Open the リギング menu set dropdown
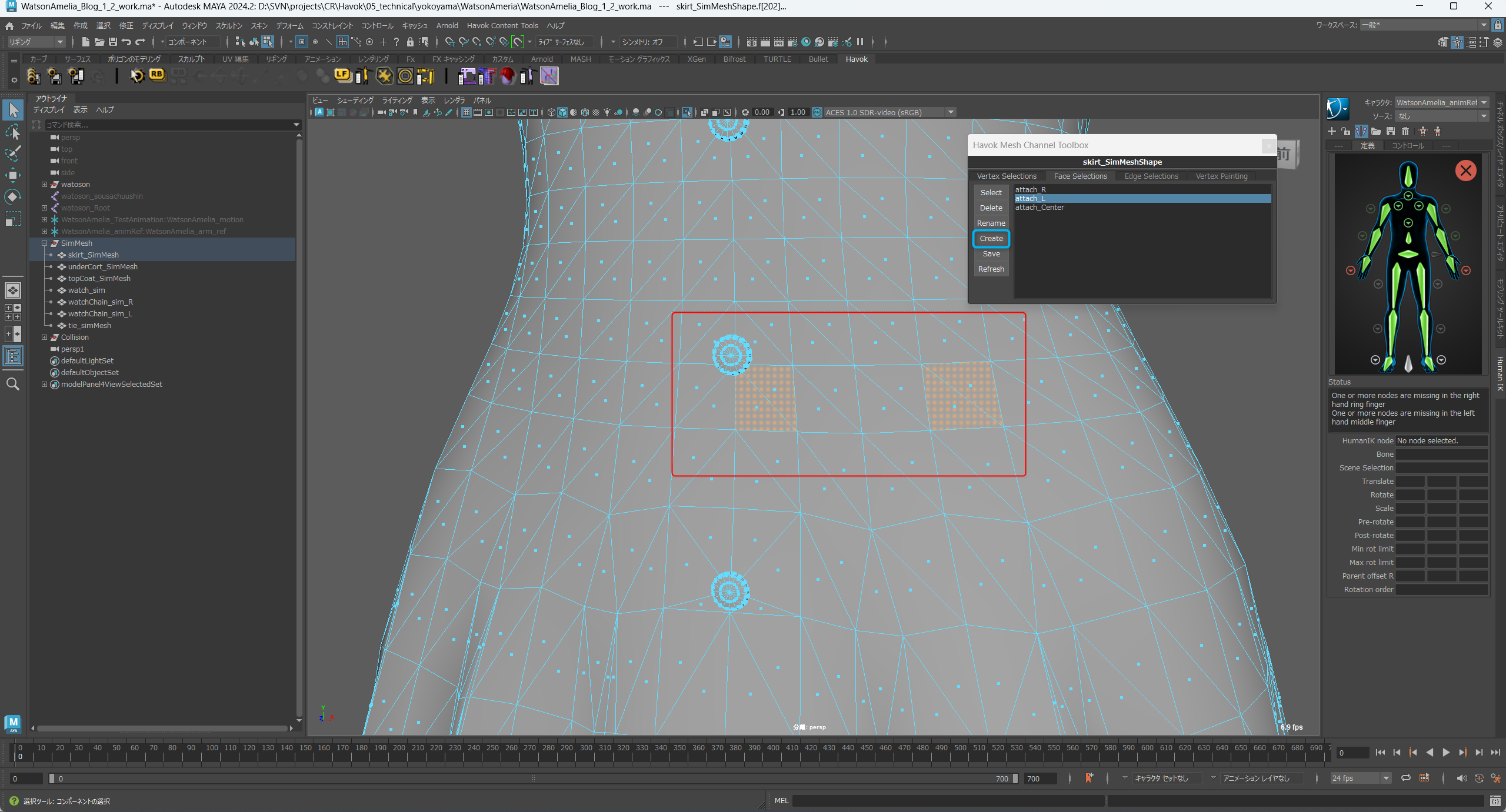This screenshot has width=1506, height=812. tap(36, 42)
